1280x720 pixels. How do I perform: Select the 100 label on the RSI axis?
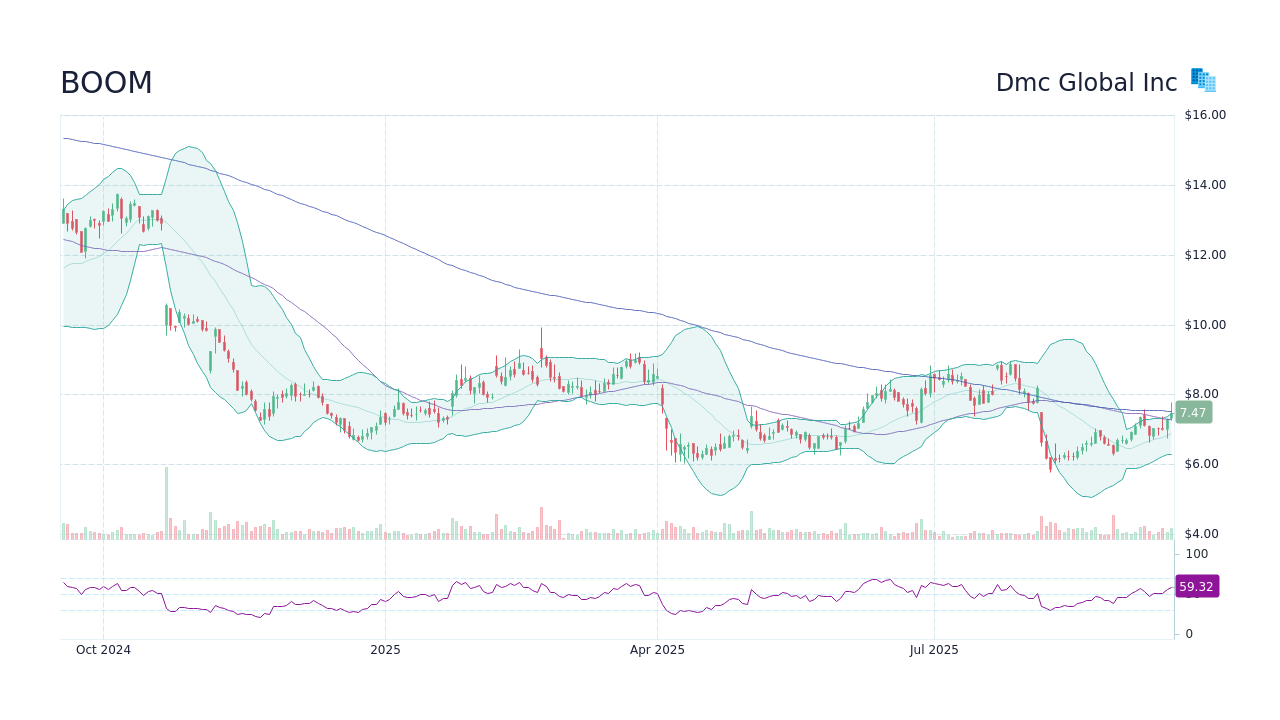pyautogui.click(x=1197, y=554)
